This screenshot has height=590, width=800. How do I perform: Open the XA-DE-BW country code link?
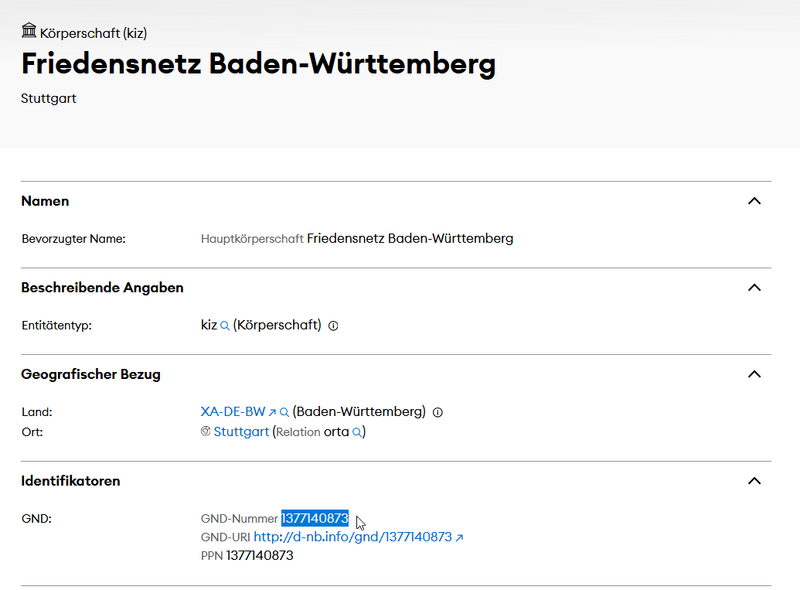point(233,412)
